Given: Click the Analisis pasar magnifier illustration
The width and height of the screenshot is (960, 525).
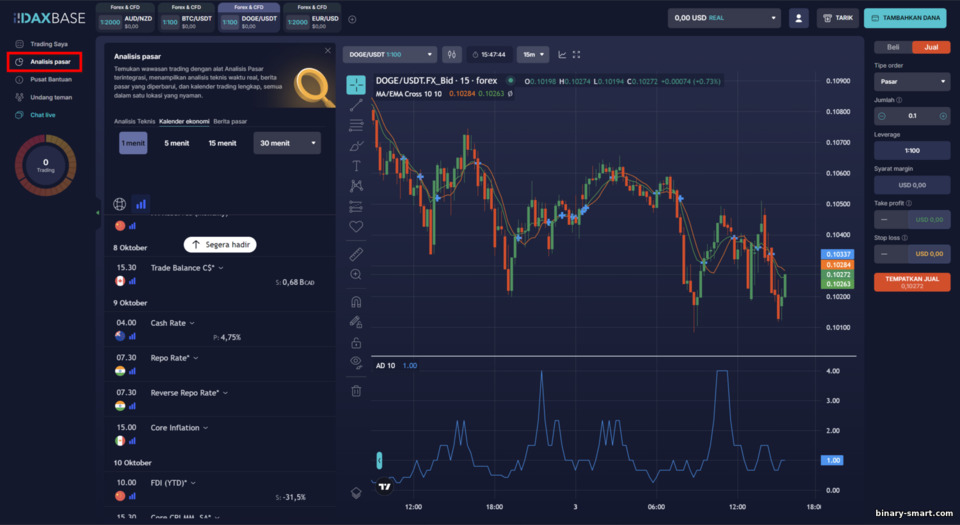Looking at the screenshot, I should pyautogui.click(x=312, y=86).
